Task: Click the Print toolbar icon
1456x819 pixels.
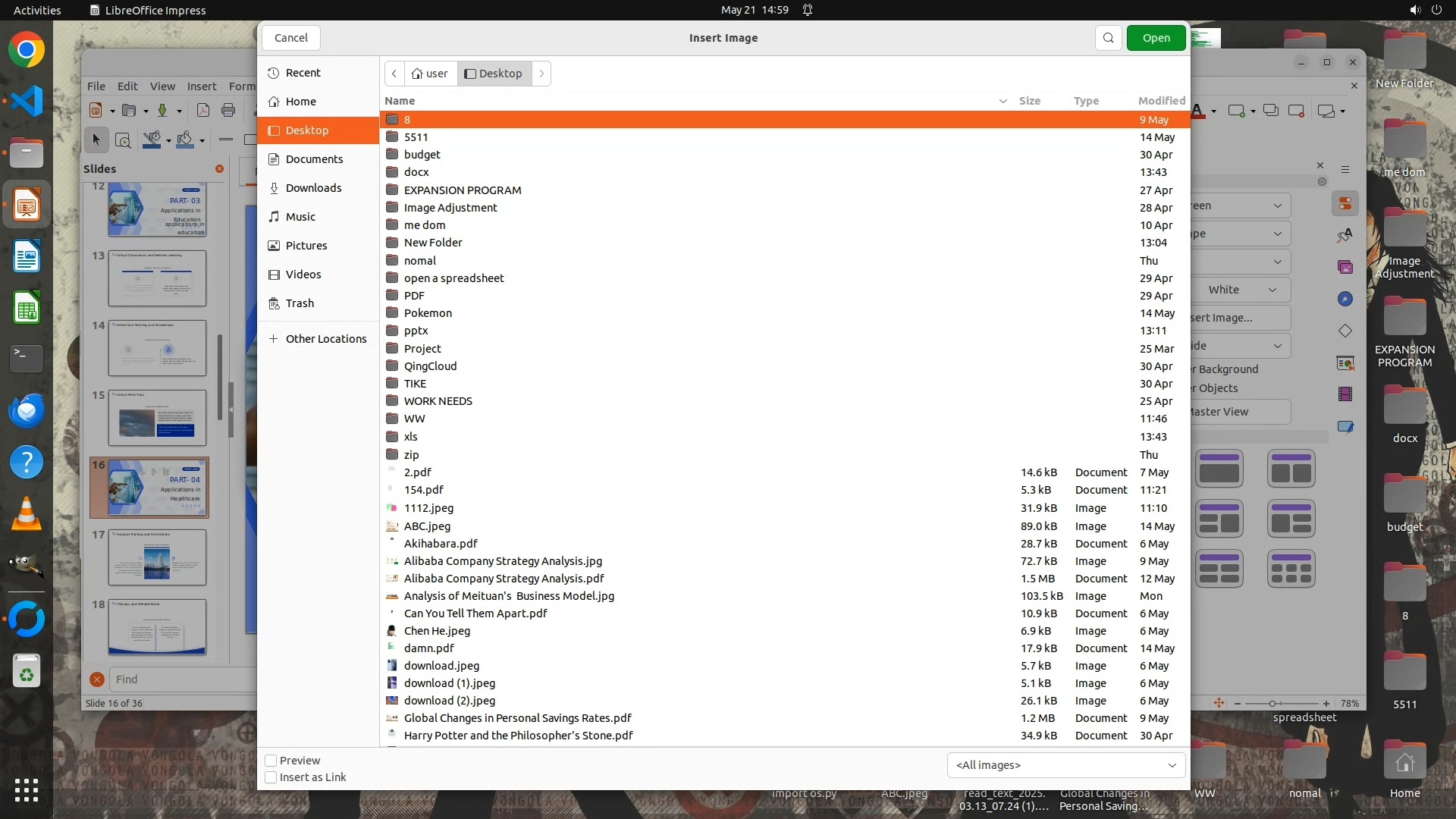Action: click(228, 111)
